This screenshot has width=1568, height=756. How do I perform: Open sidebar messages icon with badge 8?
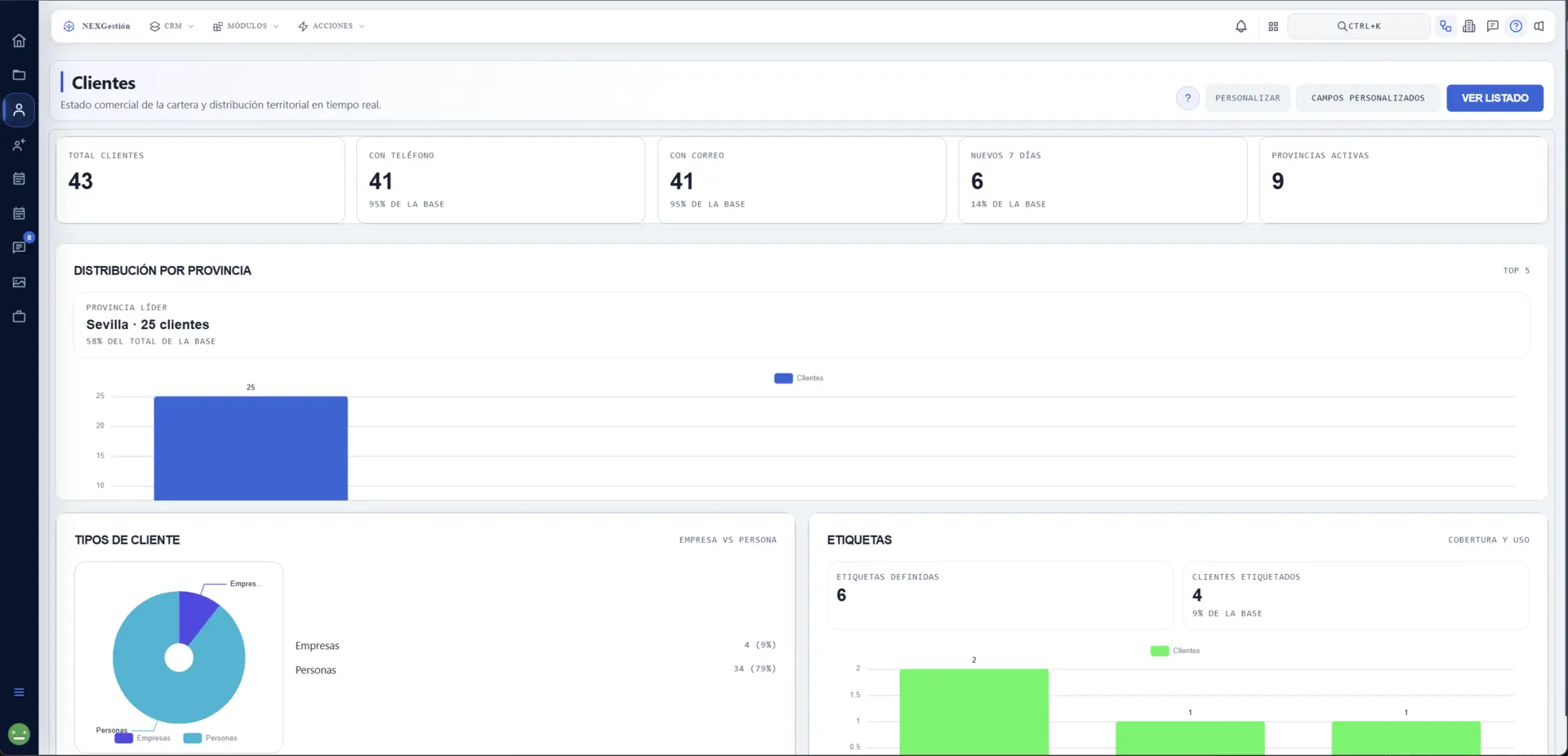[19, 247]
